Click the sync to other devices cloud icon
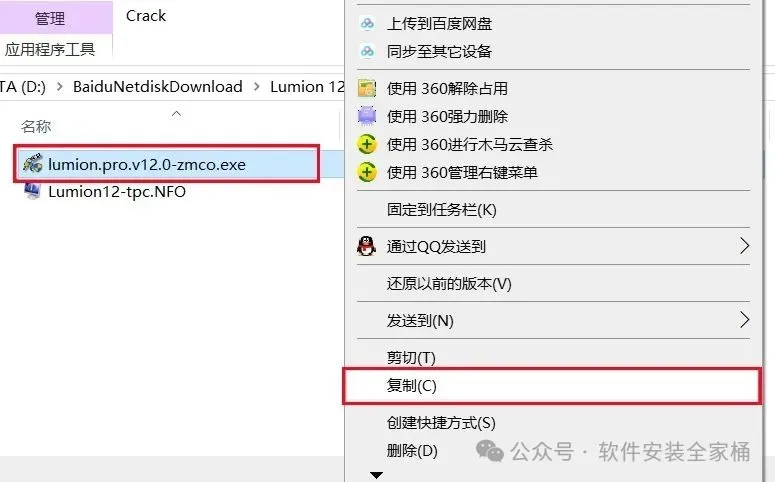The height and width of the screenshot is (482, 775). coord(367,51)
